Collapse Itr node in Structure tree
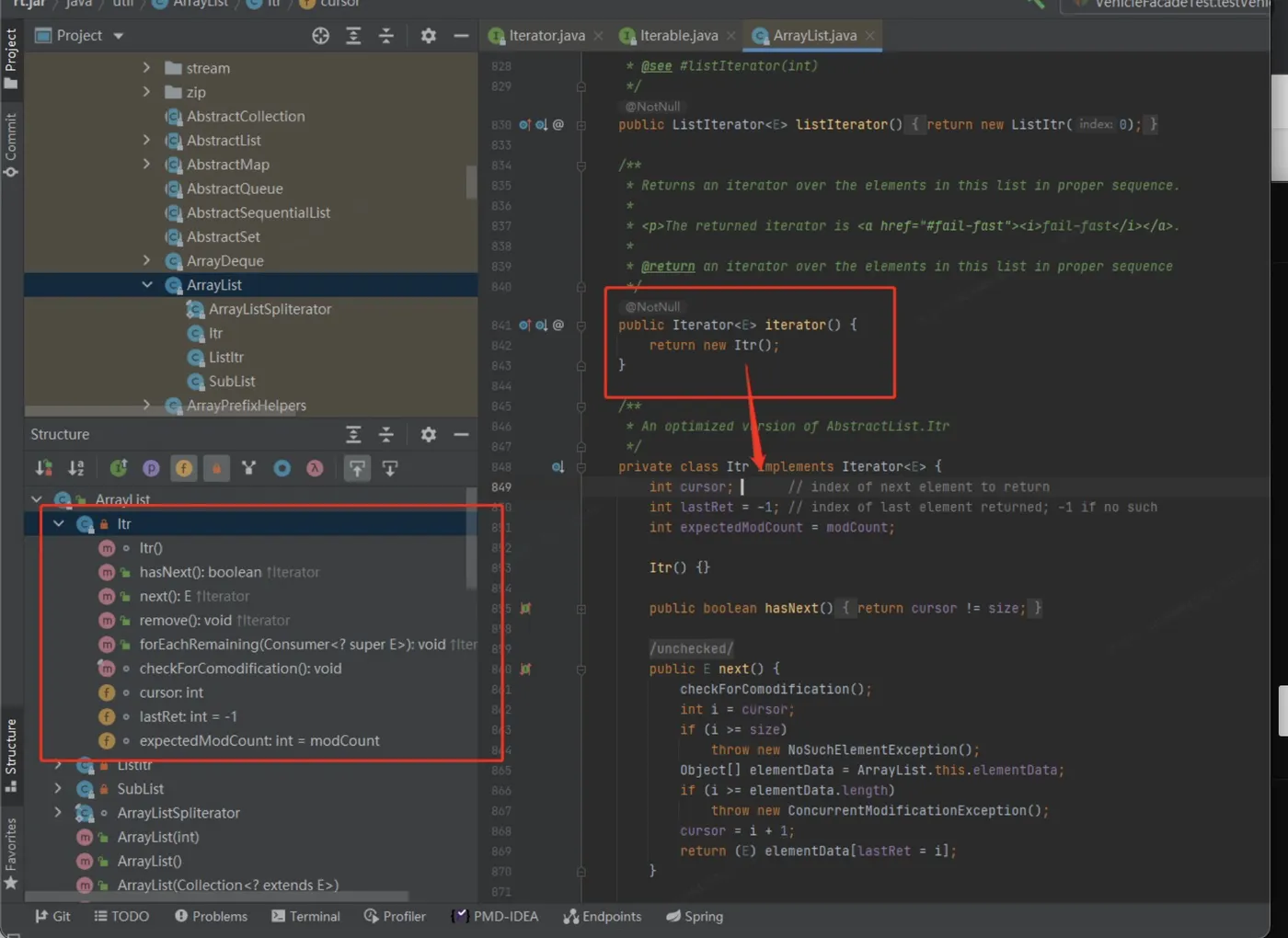 click(59, 523)
